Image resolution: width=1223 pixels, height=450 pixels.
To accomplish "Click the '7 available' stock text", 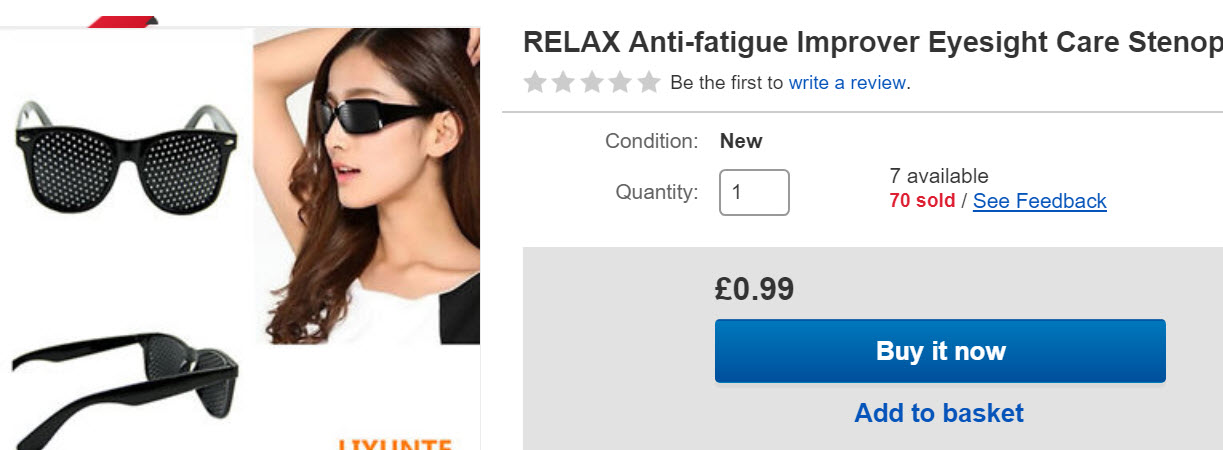I will (938, 177).
